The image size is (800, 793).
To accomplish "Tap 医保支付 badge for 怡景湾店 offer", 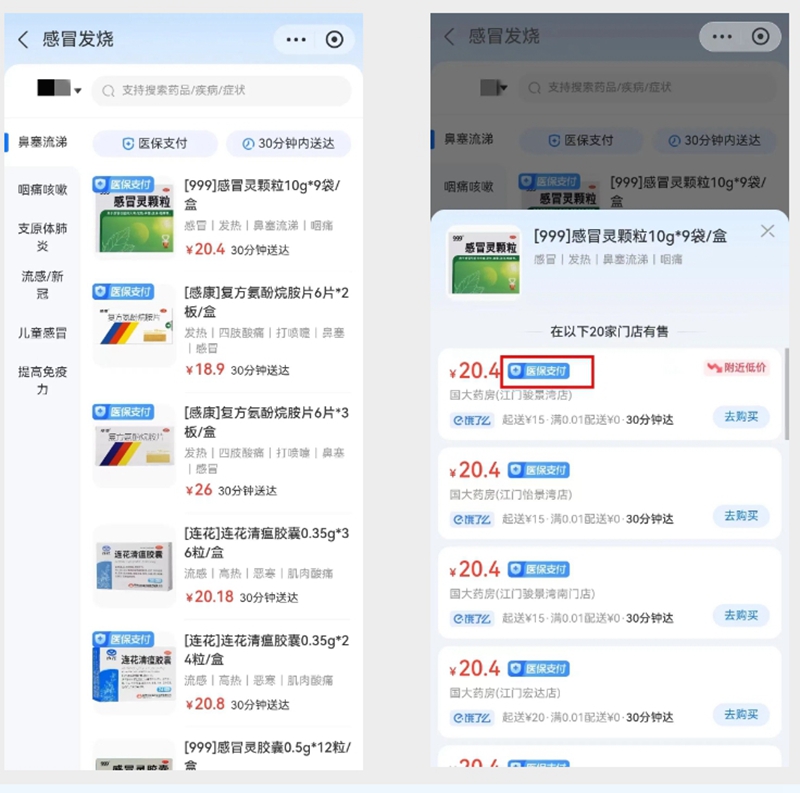I will (x=539, y=470).
